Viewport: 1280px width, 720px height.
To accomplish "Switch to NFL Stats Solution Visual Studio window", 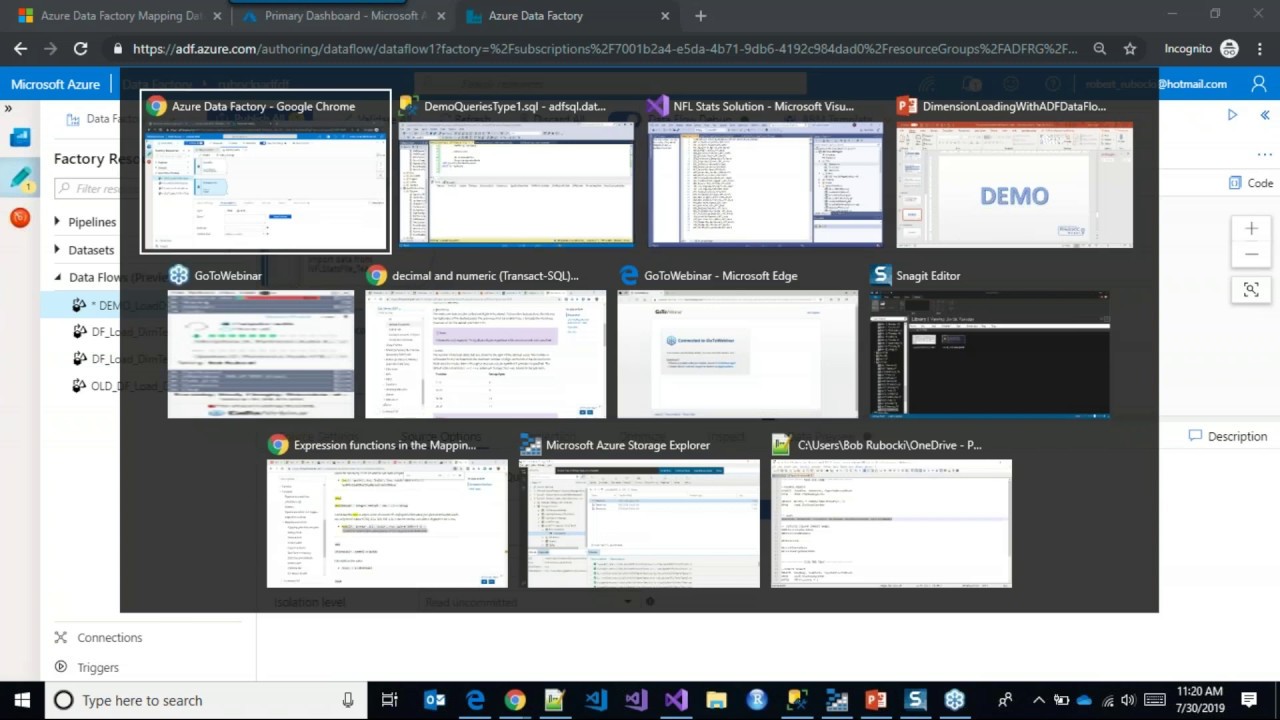I will coord(765,172).
